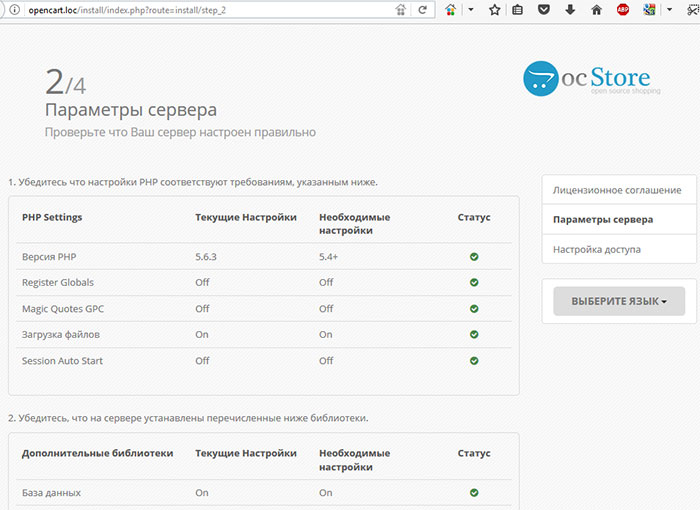Screen dimensions: 700x510
Task: Click the address bar URL field
Action: (x=200, y=10)
